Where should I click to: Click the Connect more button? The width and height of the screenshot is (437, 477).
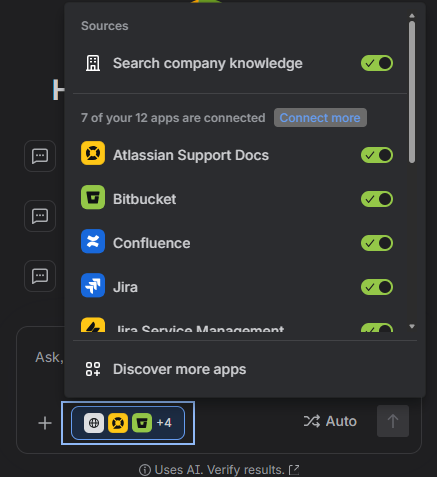click(x=320, y=118)
